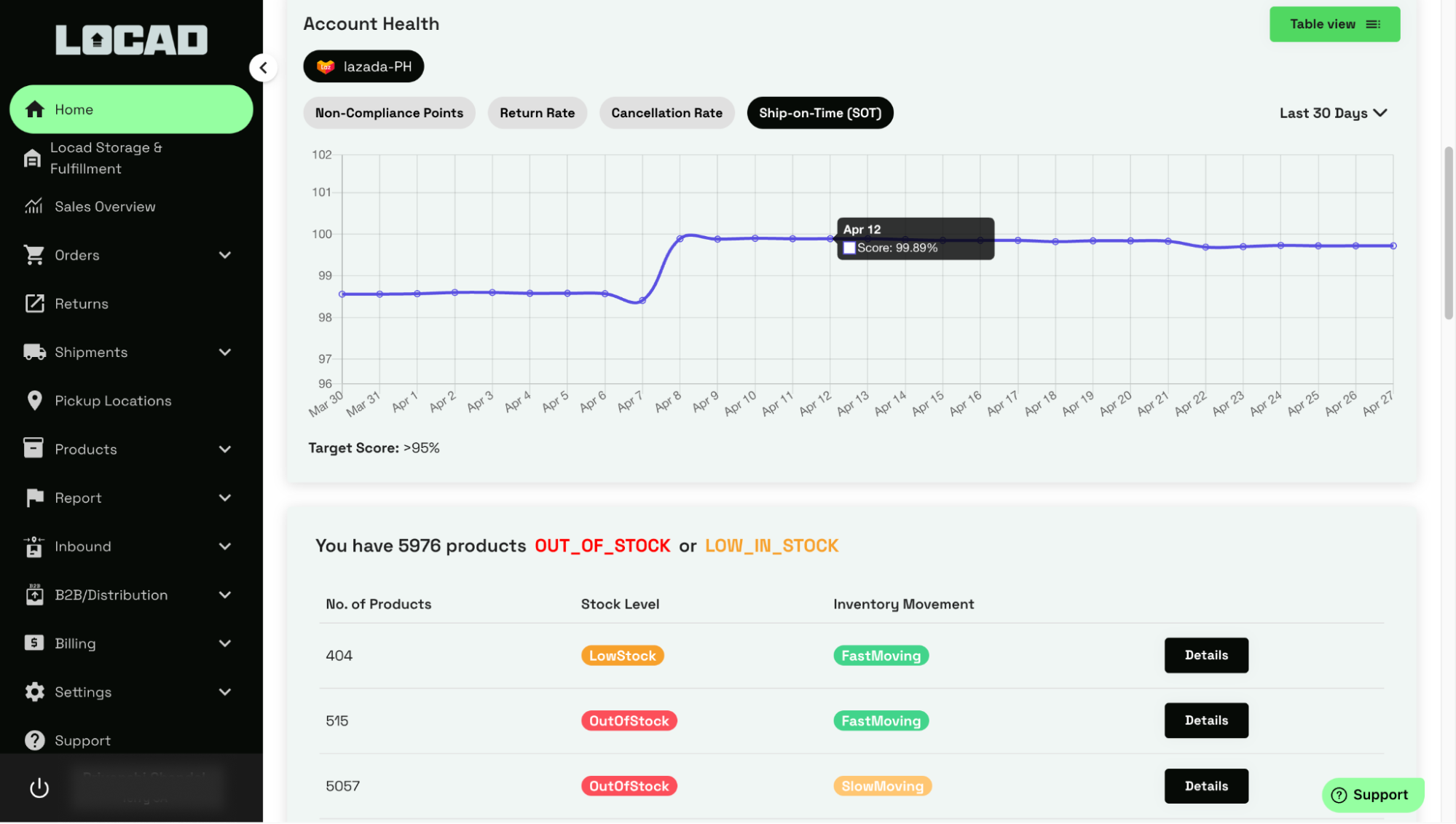This screenshot has width=1456, height=824.
Task: Select the Return Rate tab
Action: tap(537, 113)
